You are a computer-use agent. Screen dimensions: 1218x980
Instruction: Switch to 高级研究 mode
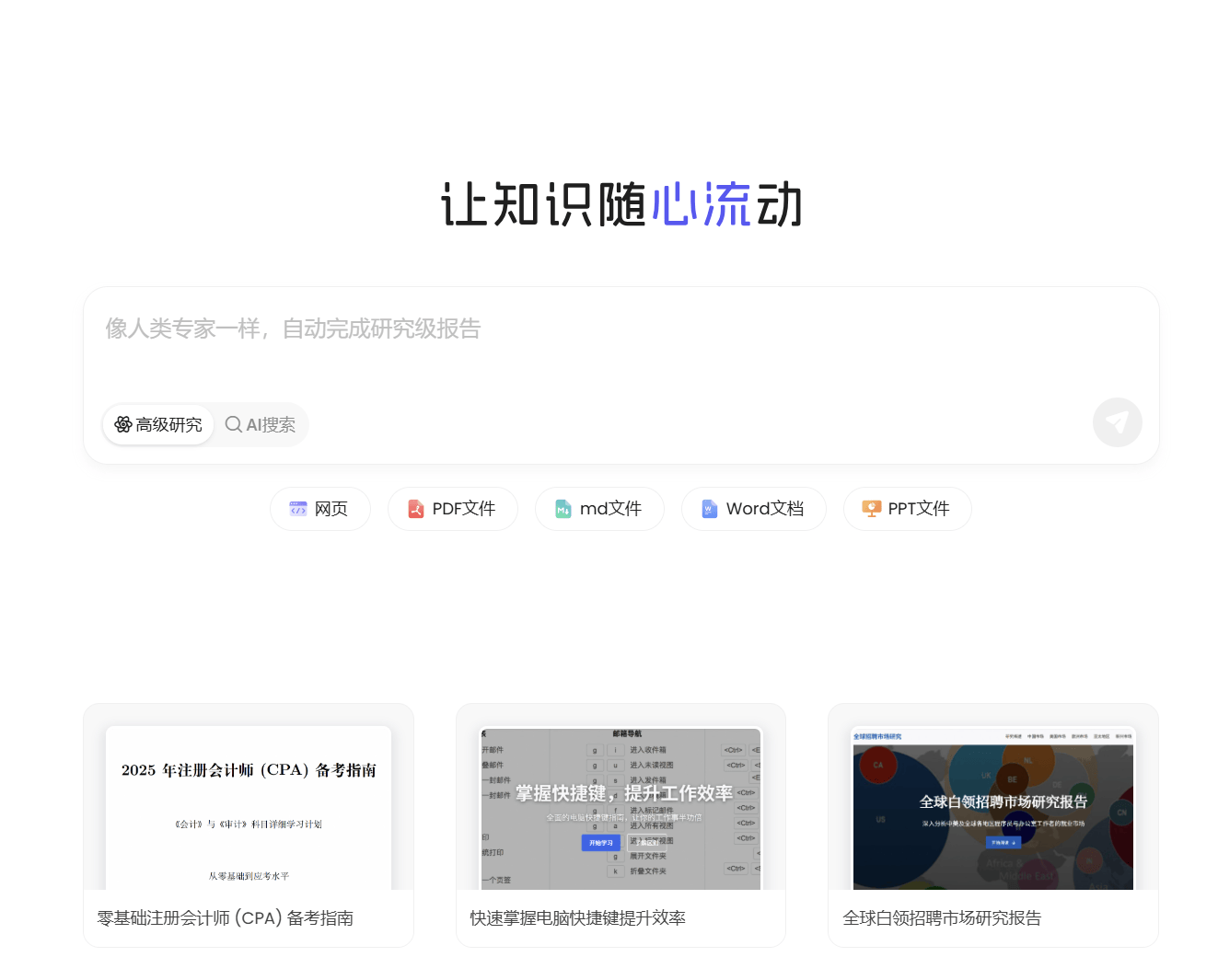[x=168, y=425]
